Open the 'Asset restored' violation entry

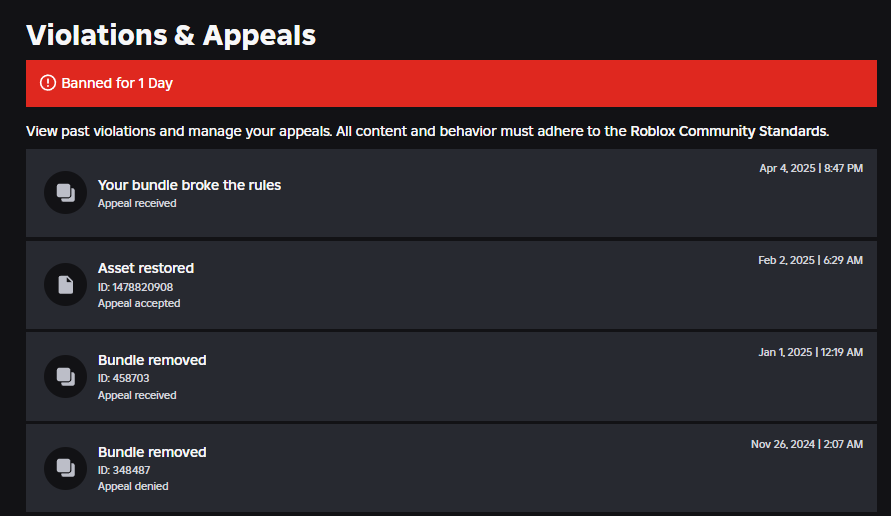(x=451, y=285)
